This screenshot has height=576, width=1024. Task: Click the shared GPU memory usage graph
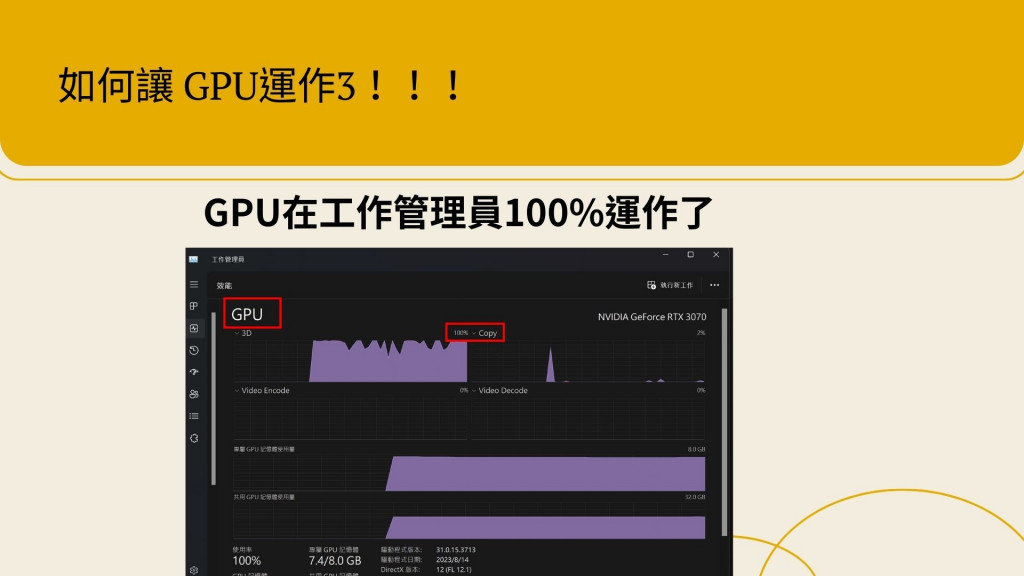coord(470,520)
